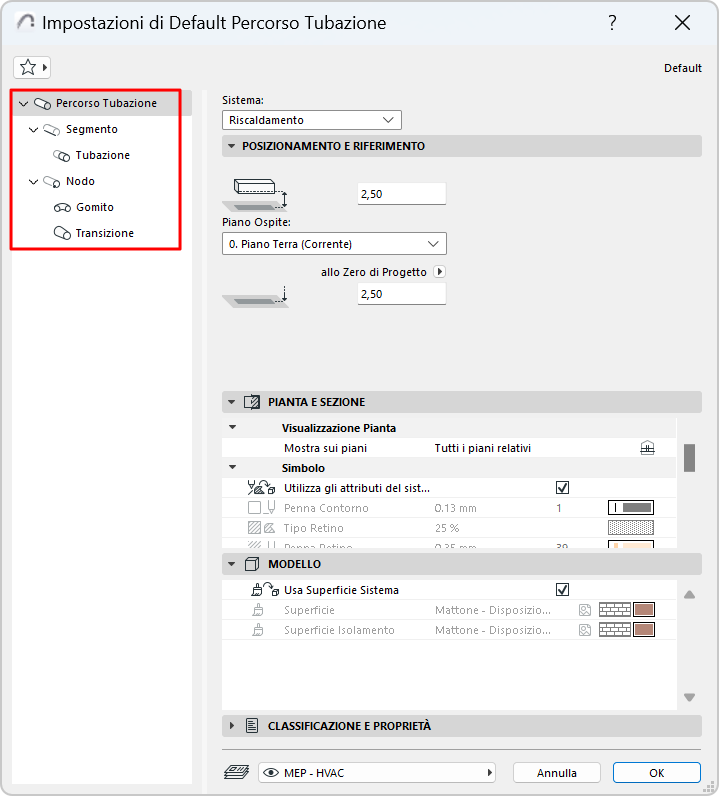719x796 pixels.
Task: Click the Percorso Tubazione pipe icon in tree
Action: [x=42, y=104]
